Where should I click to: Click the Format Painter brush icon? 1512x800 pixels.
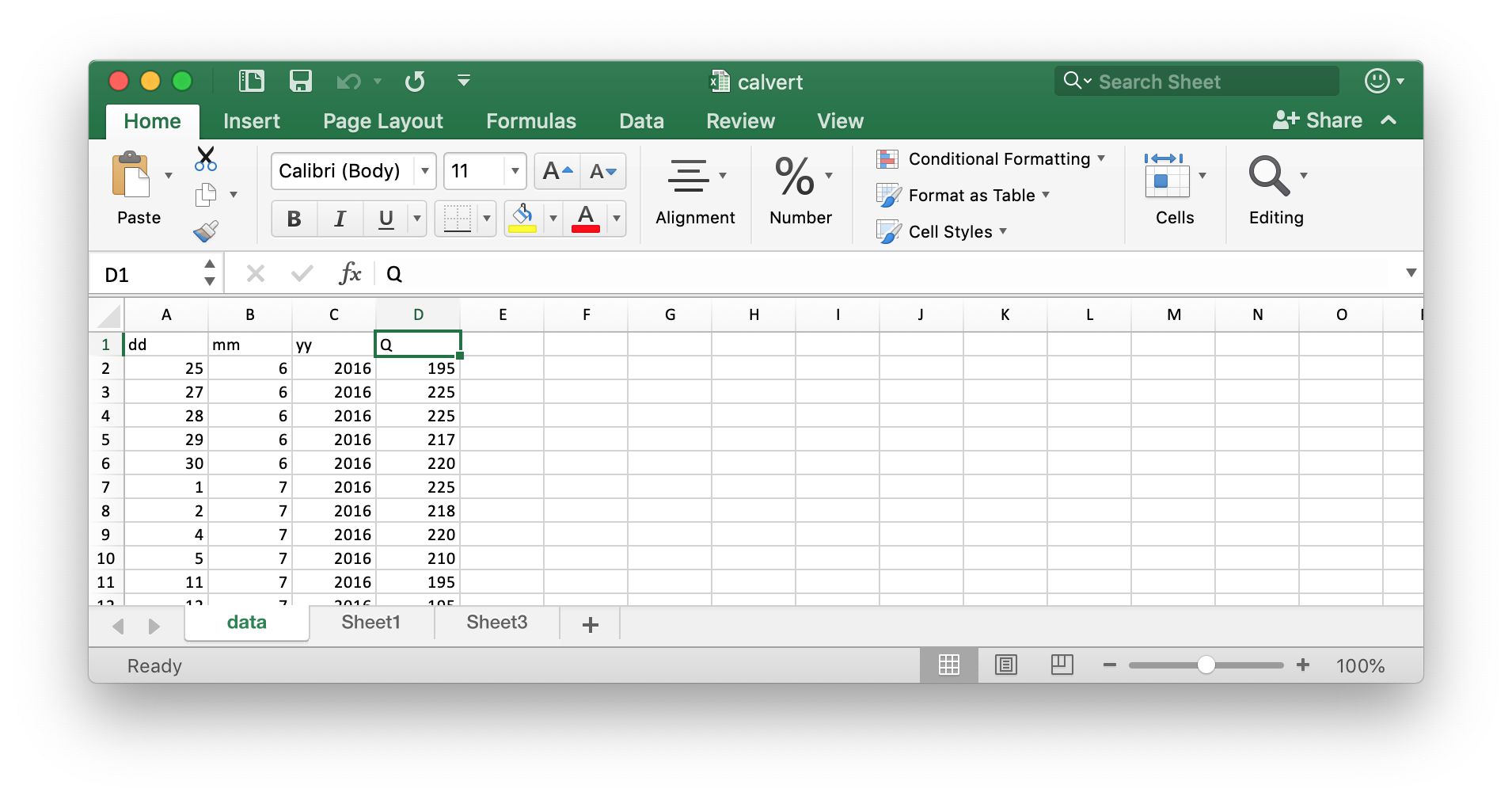[x=206, y=230]
